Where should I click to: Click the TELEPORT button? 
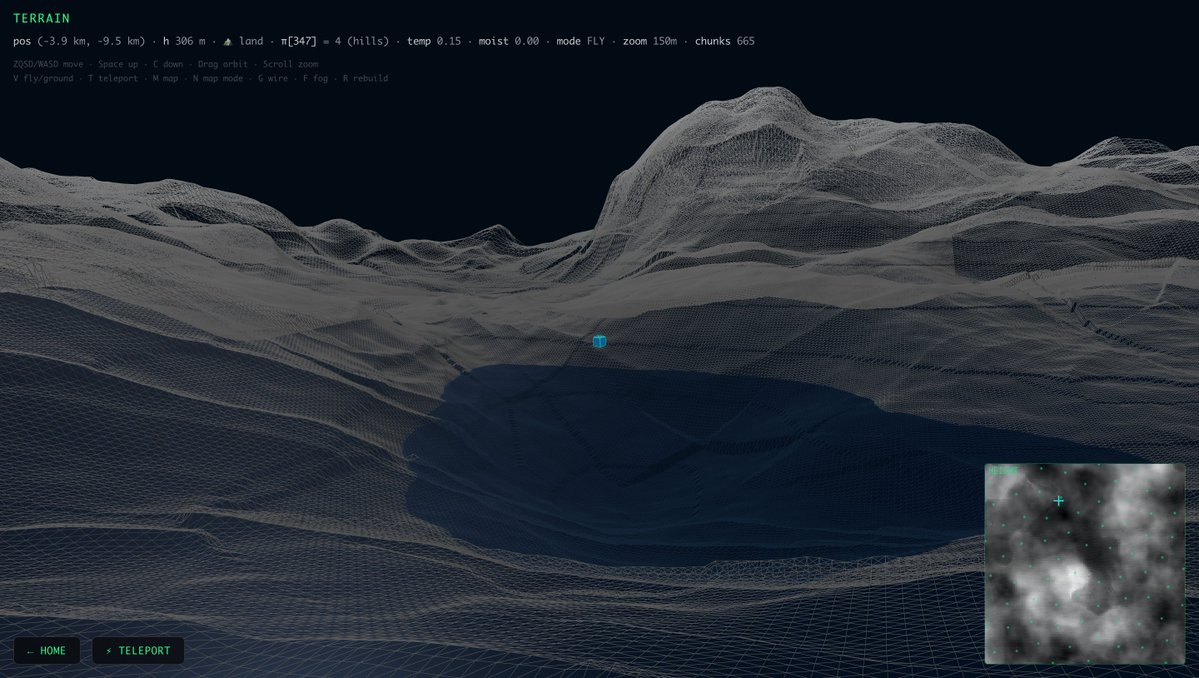tap(138, 650)
